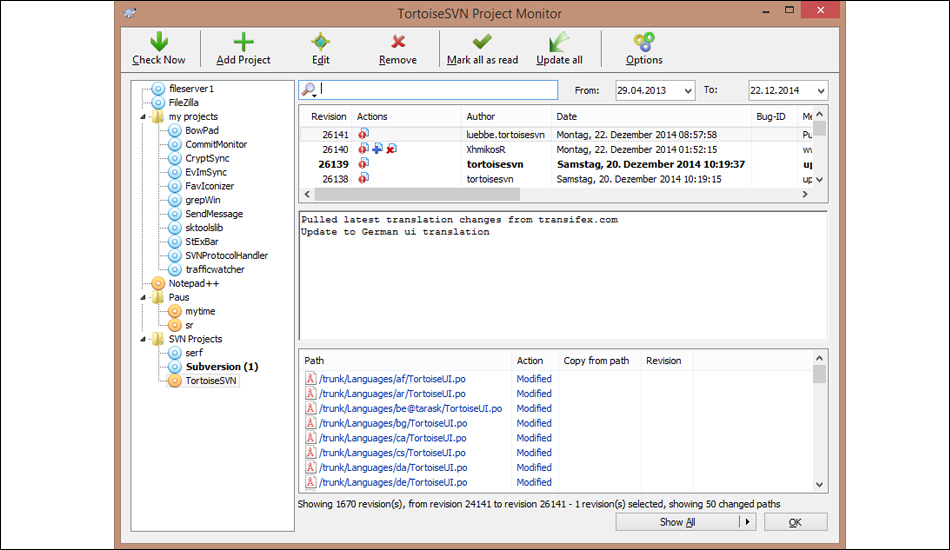950x550 pixels.
Task: Select the luebbe.tortoisesvn author cell
Action: click(x=505, y=134)
